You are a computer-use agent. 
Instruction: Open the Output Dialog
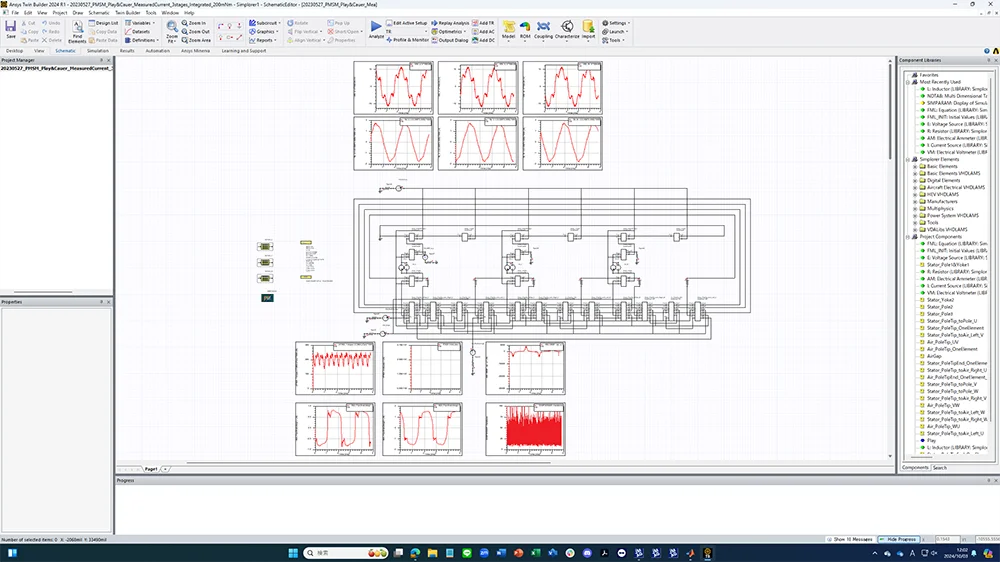click(450, 40)
